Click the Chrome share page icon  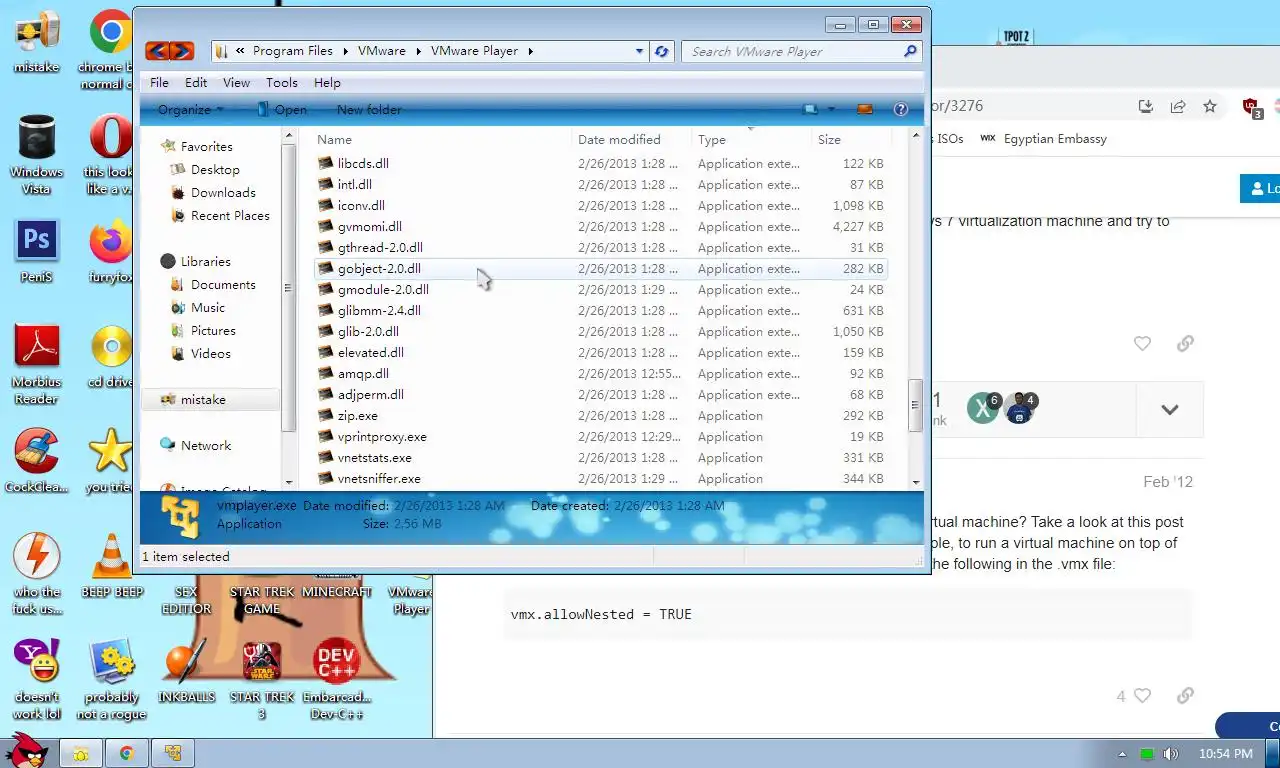[x=1178, y=106]
